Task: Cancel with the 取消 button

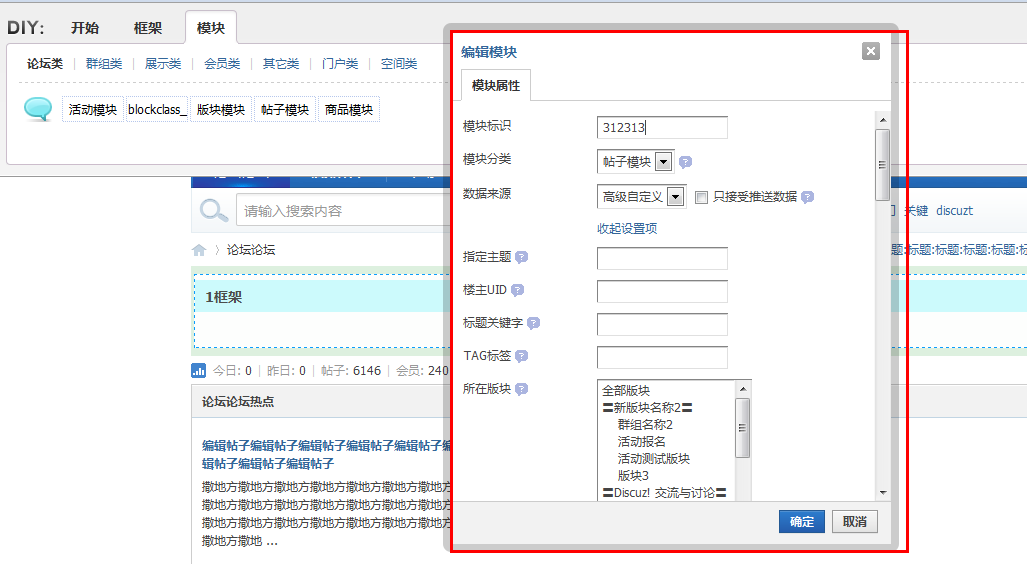Action: click(x=855, y=521)
